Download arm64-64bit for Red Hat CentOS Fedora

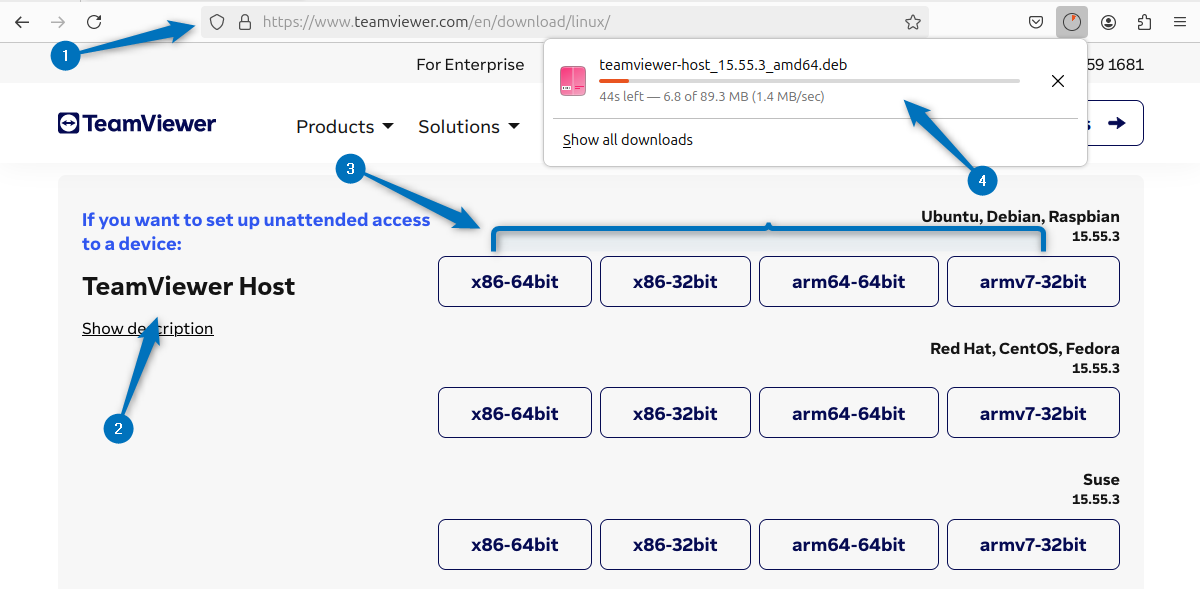[x=848, y=412]
